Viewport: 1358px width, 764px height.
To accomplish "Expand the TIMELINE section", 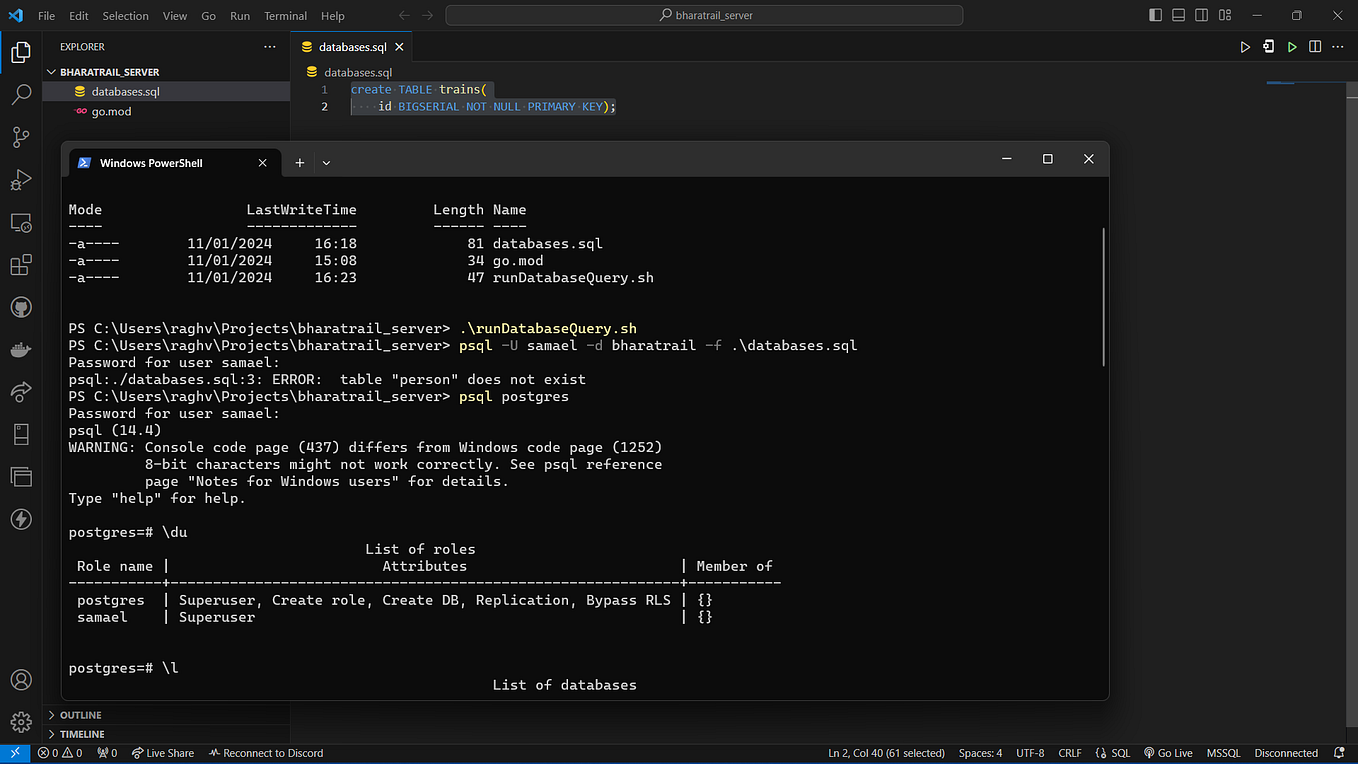I will [x=166, y=734].
